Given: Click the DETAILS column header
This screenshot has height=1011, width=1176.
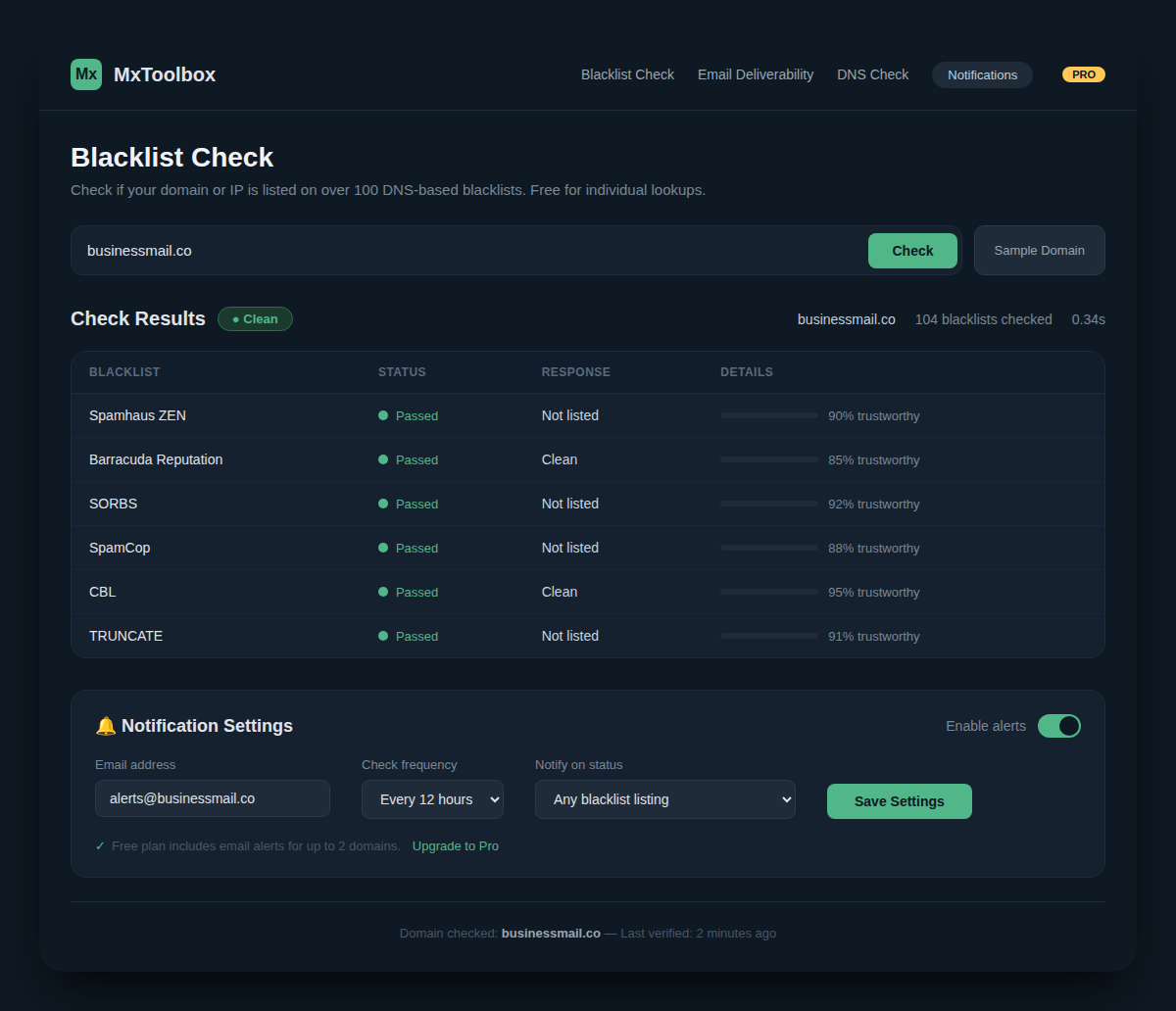Looking at the screenshot, I should (x=747, y=372).
